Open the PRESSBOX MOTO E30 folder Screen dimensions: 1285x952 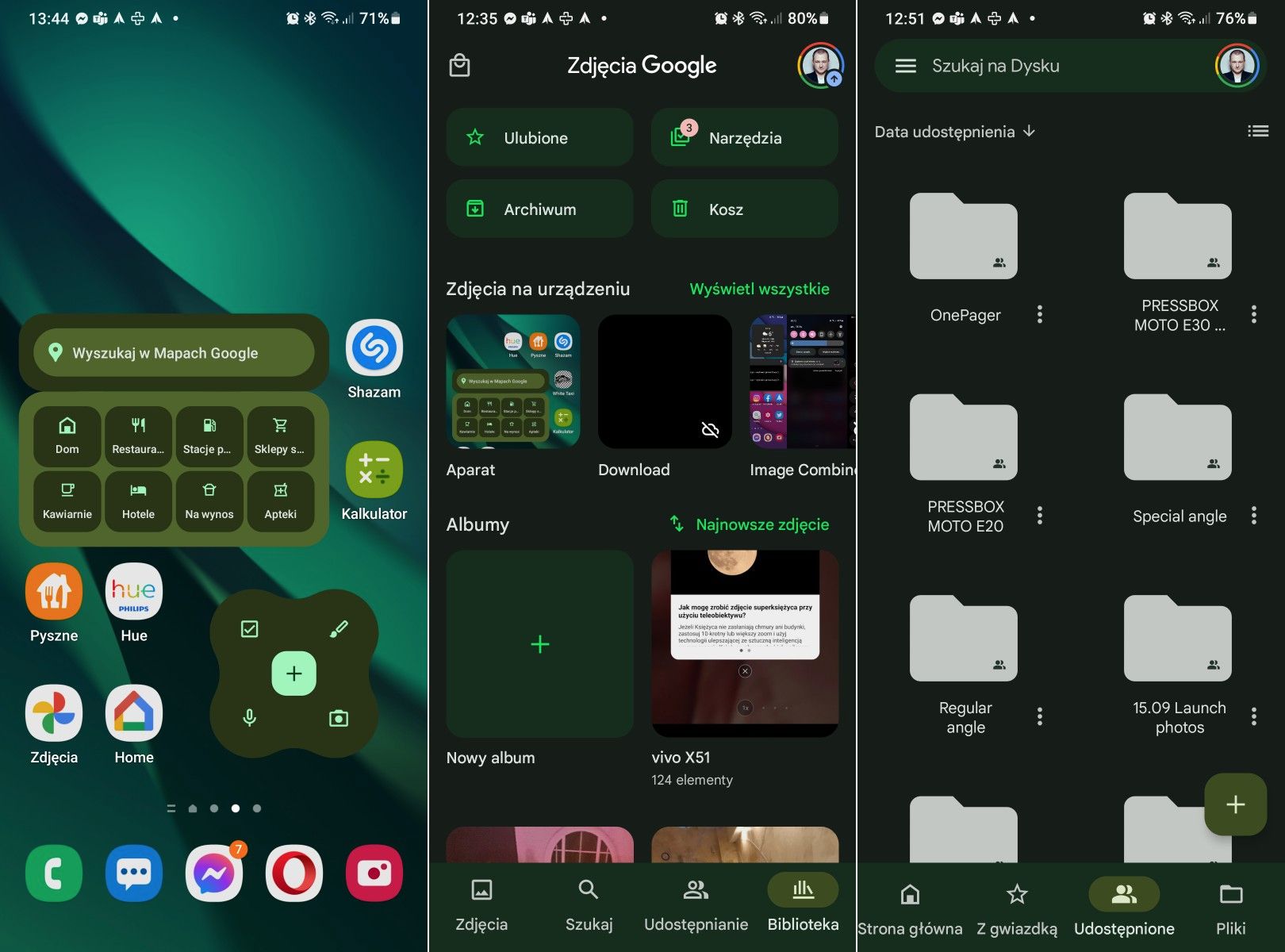pos(1178,236)
